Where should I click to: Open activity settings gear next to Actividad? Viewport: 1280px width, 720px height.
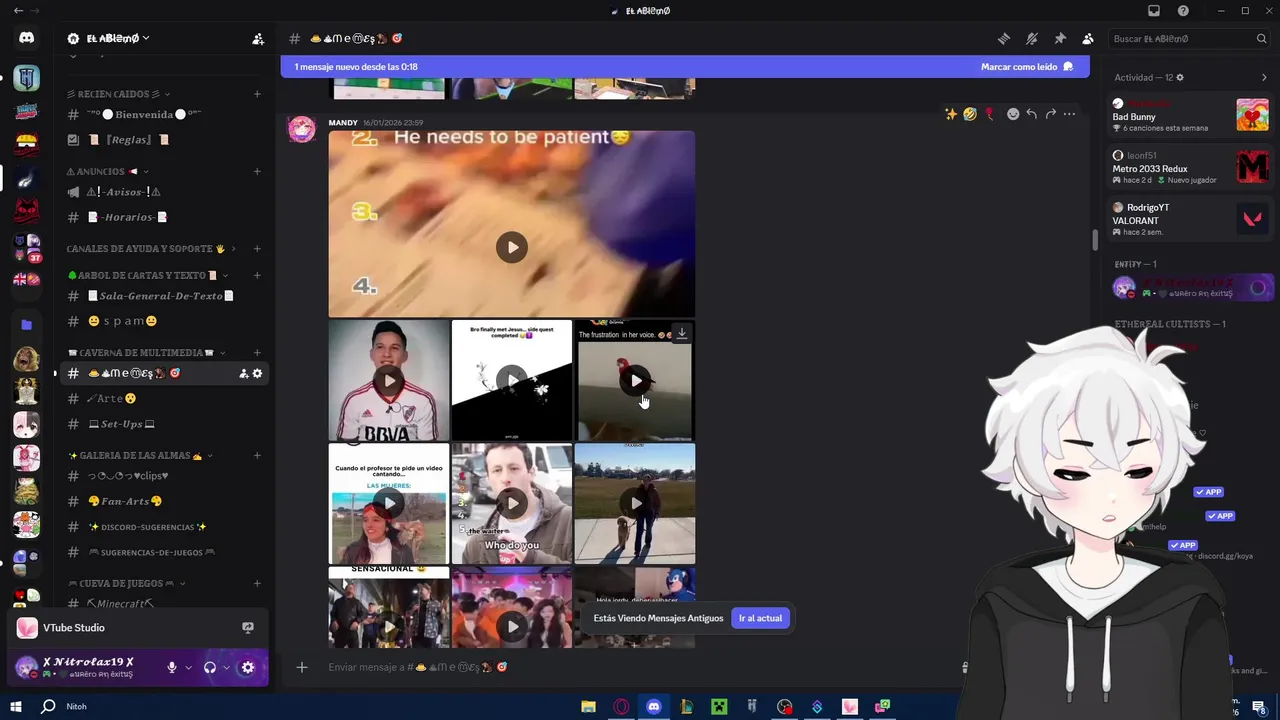point(1180,77)
